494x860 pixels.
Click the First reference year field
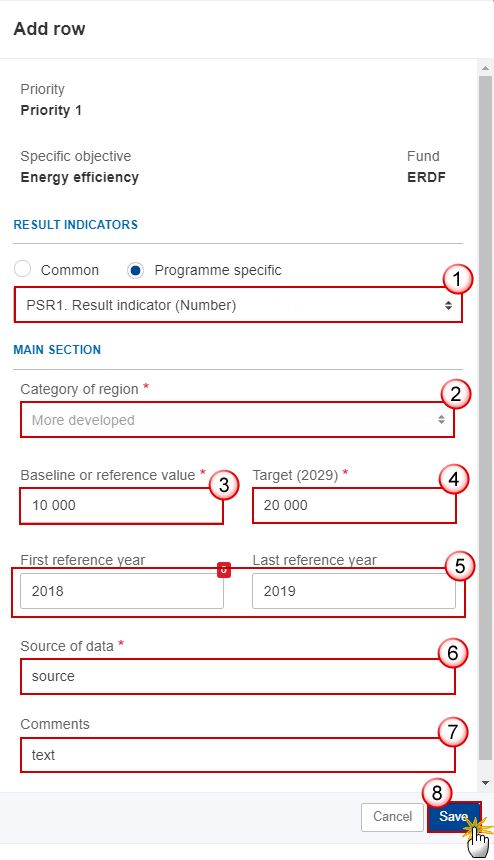[x=122, y=591]
